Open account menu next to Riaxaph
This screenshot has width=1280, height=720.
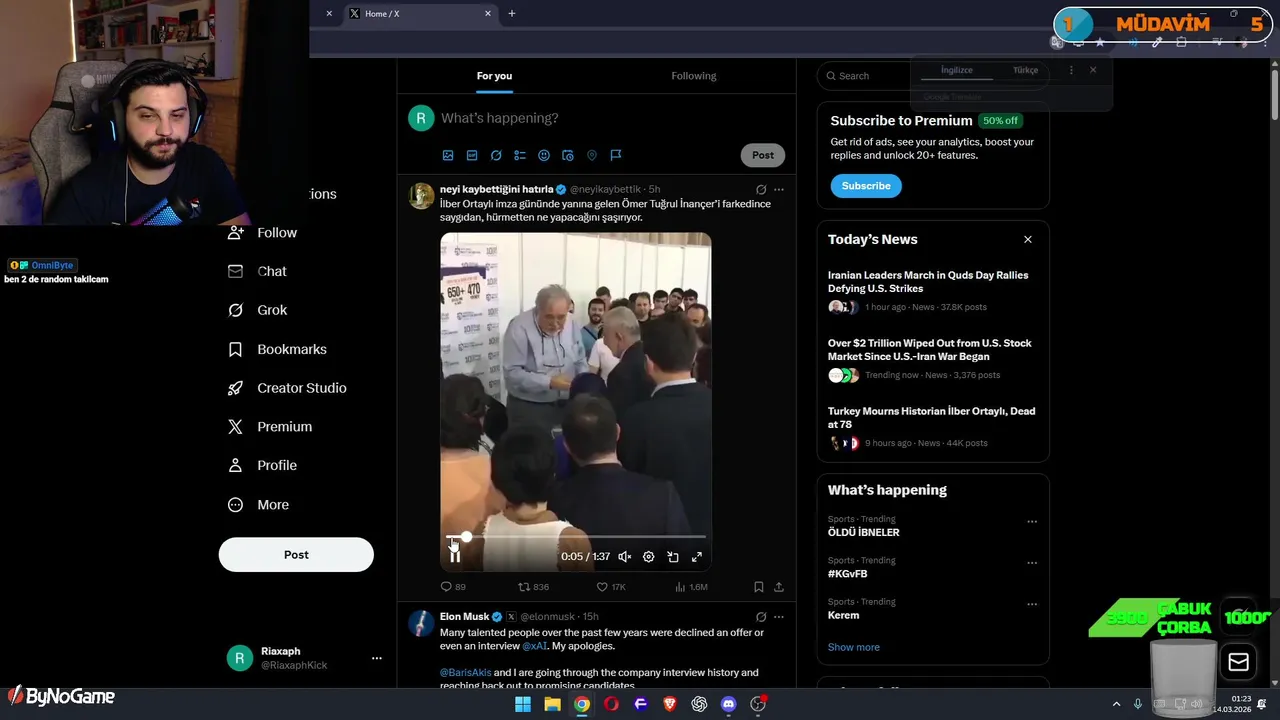tap(377, 658)
